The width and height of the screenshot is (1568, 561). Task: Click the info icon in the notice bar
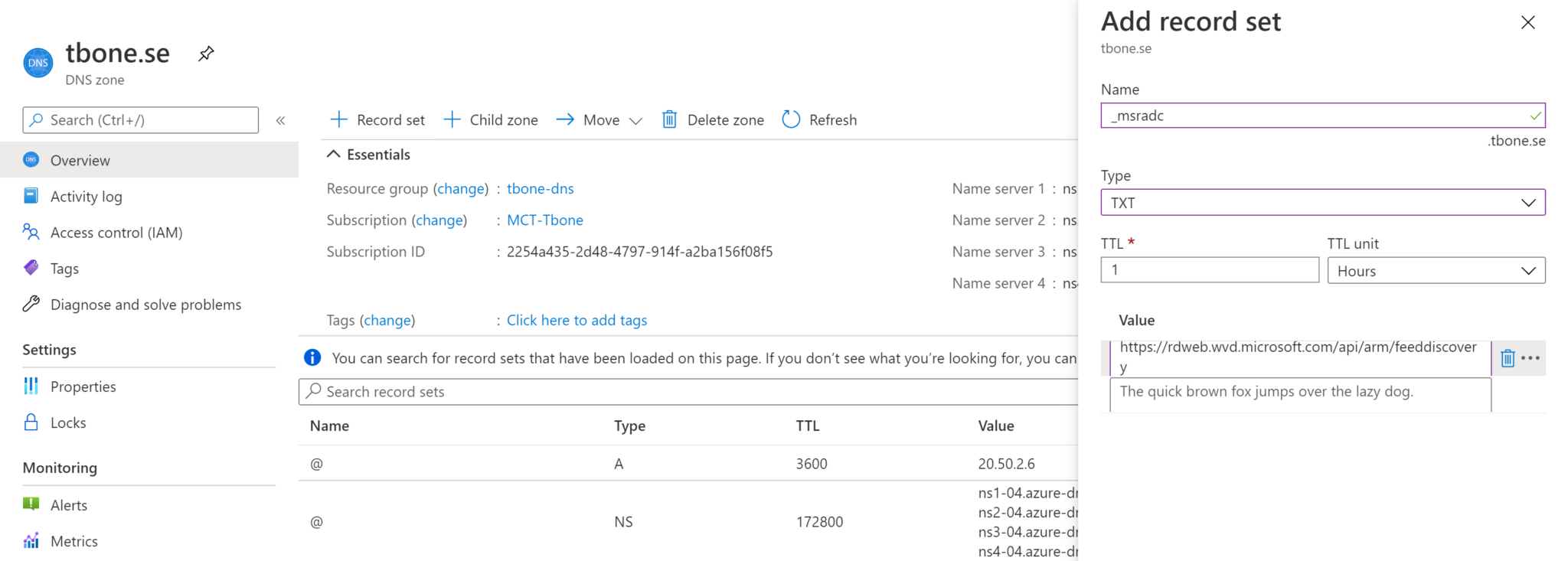(312, 357)
